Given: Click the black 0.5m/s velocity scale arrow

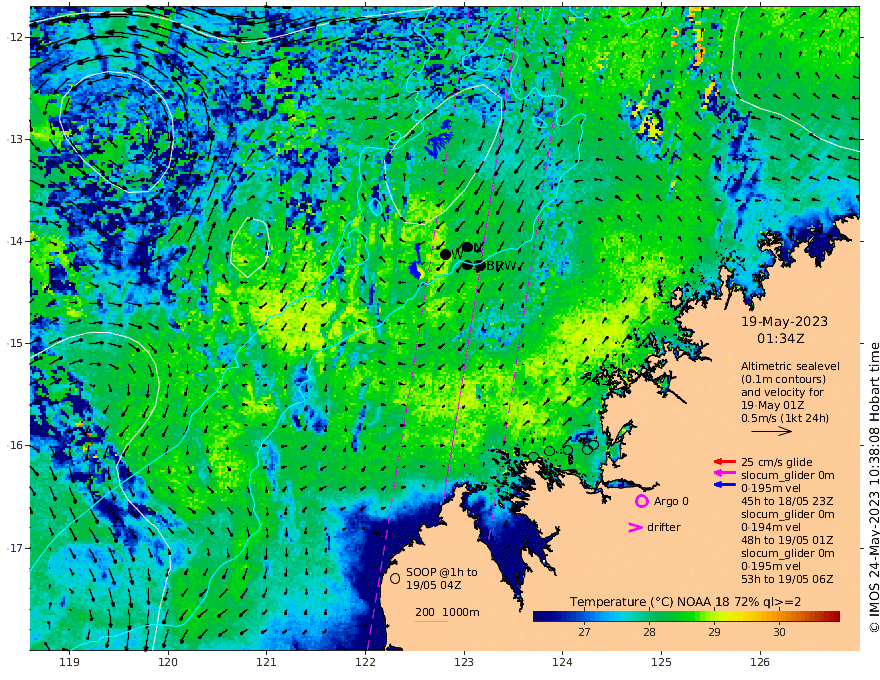Looking at the screenshot, I should (772, 431).
